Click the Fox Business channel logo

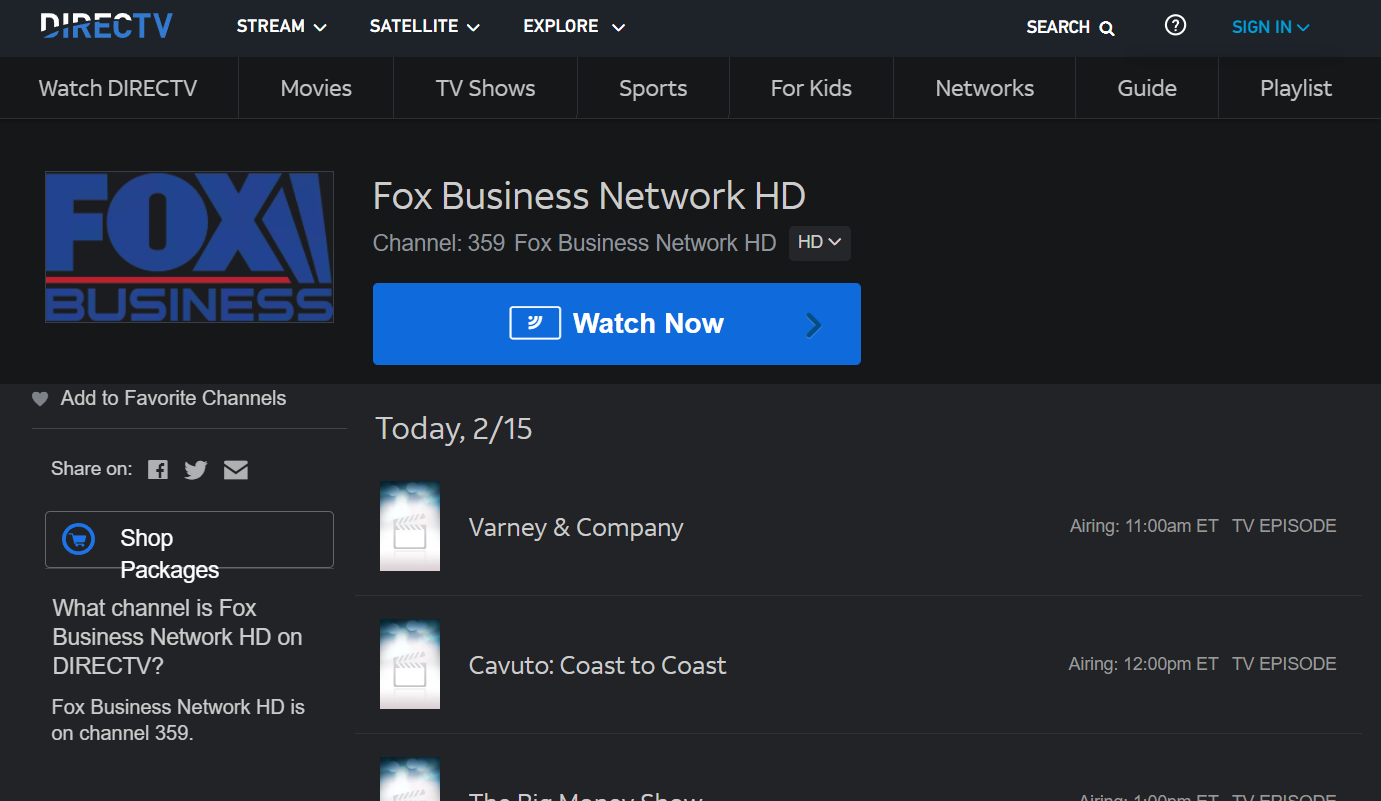[x=189, y=247]
